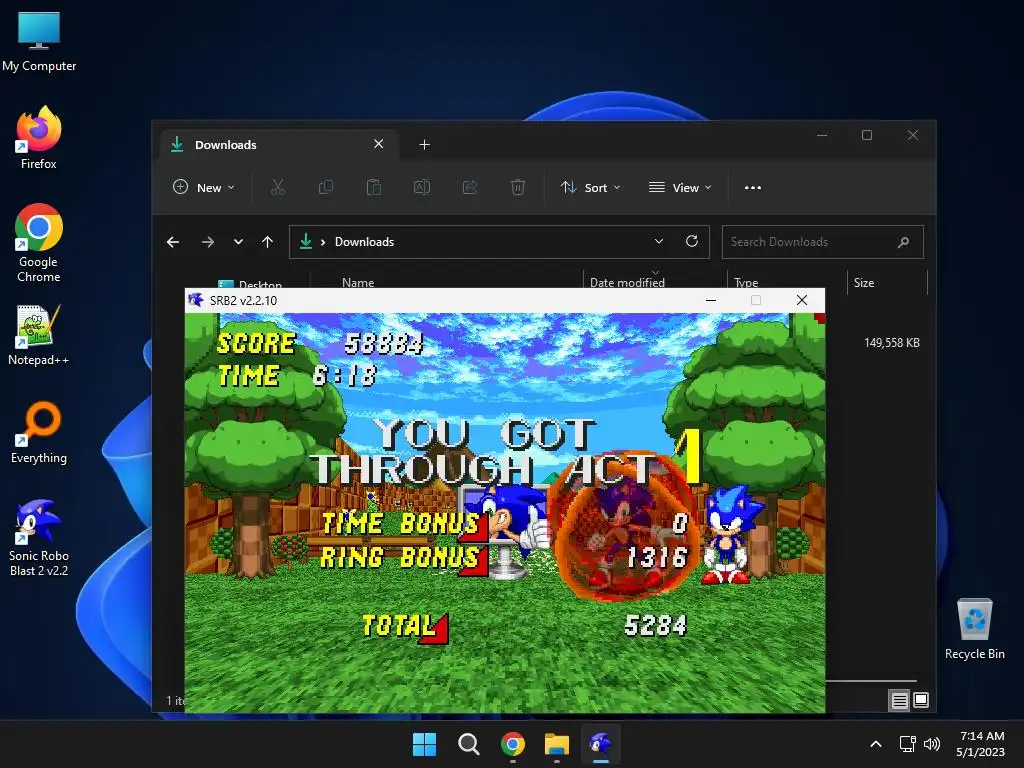
Task: Show hidden system tray icons chevron
Action: (x=876, y=744)
